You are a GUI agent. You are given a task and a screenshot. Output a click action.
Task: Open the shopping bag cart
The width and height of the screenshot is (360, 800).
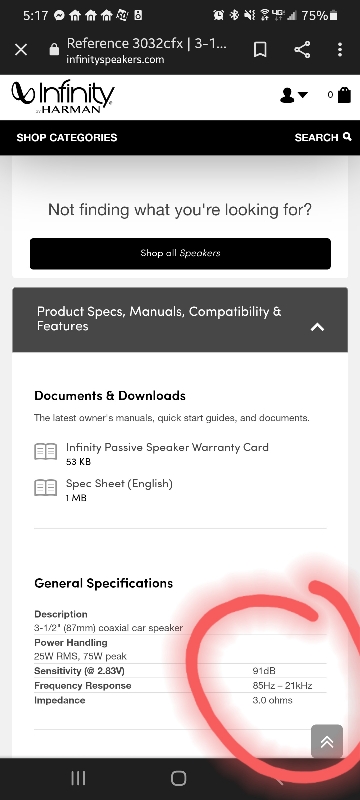tap(344, 94)
